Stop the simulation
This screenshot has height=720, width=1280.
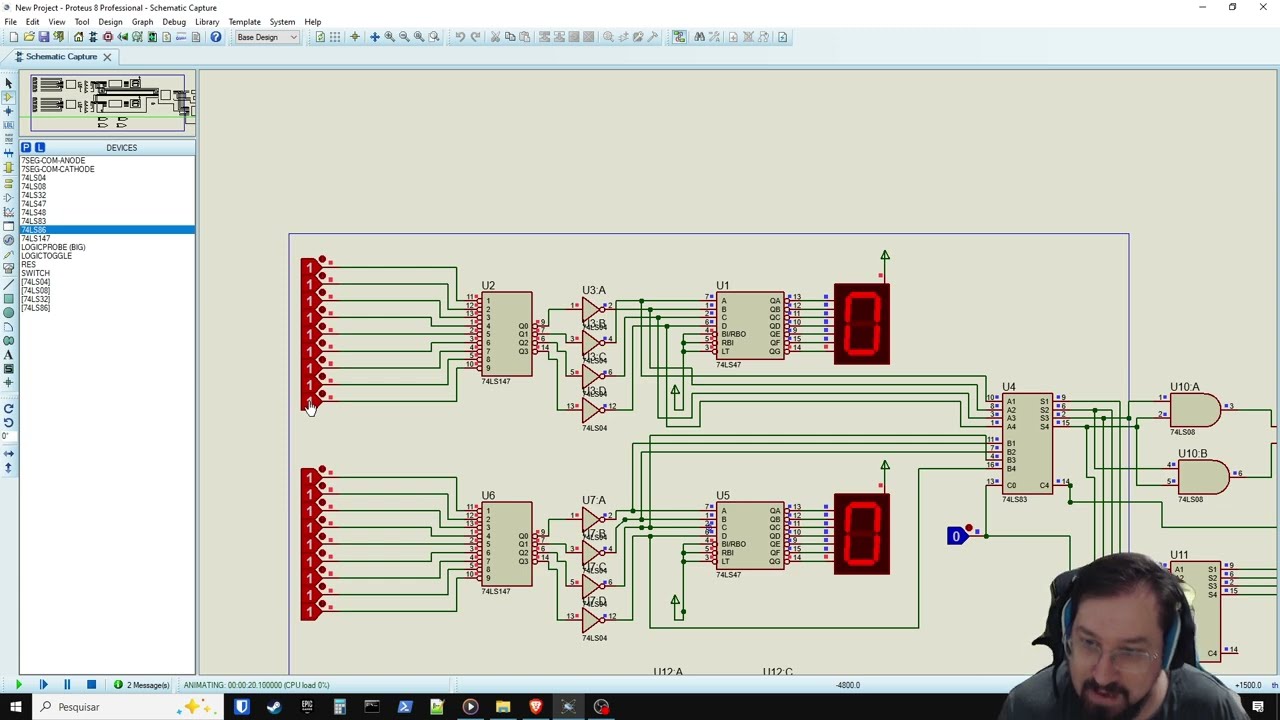pyautogui.click(x=91, y=685)
